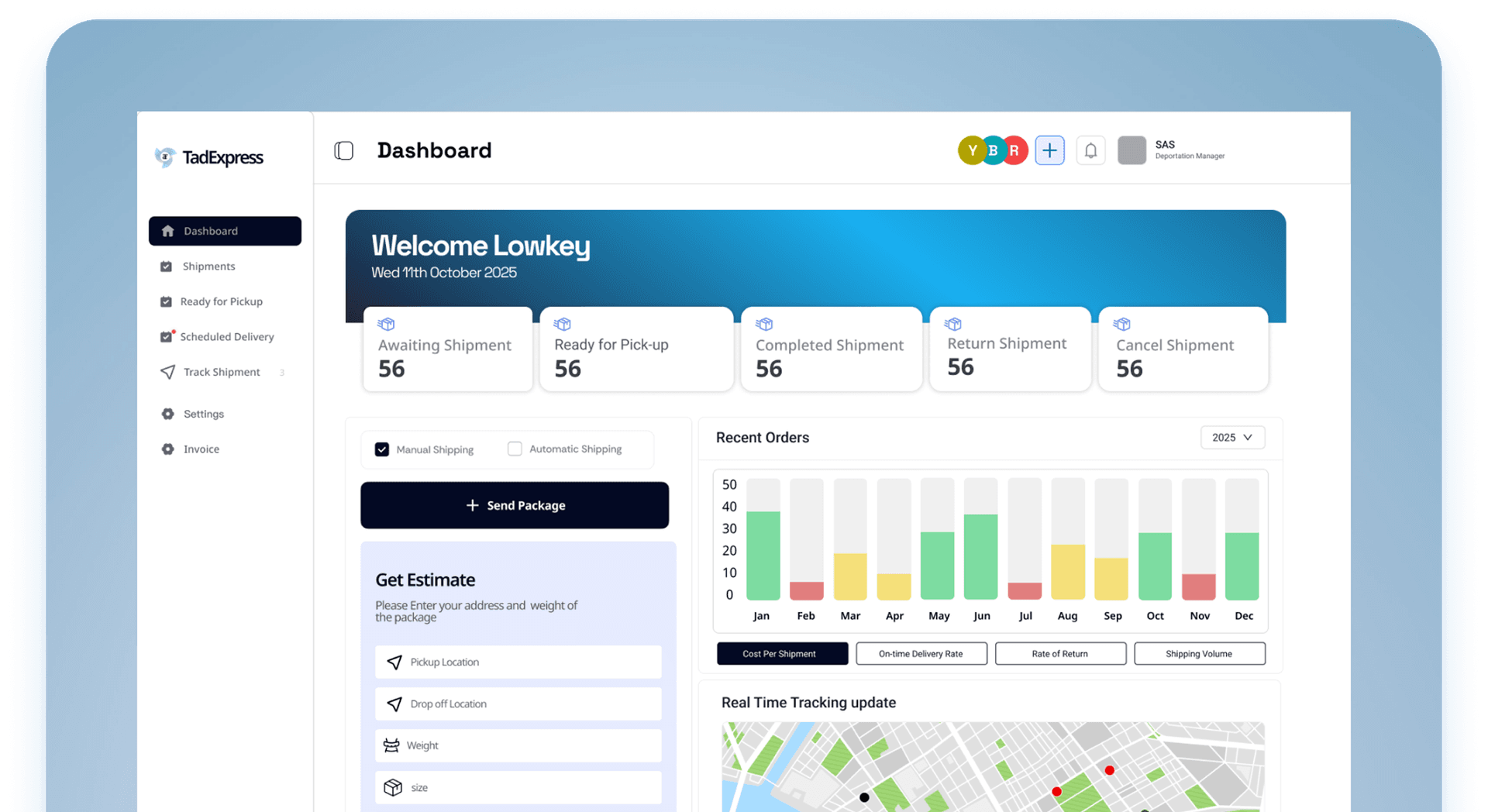Open the Cancel Shipment stat card

click(1183, 349)
